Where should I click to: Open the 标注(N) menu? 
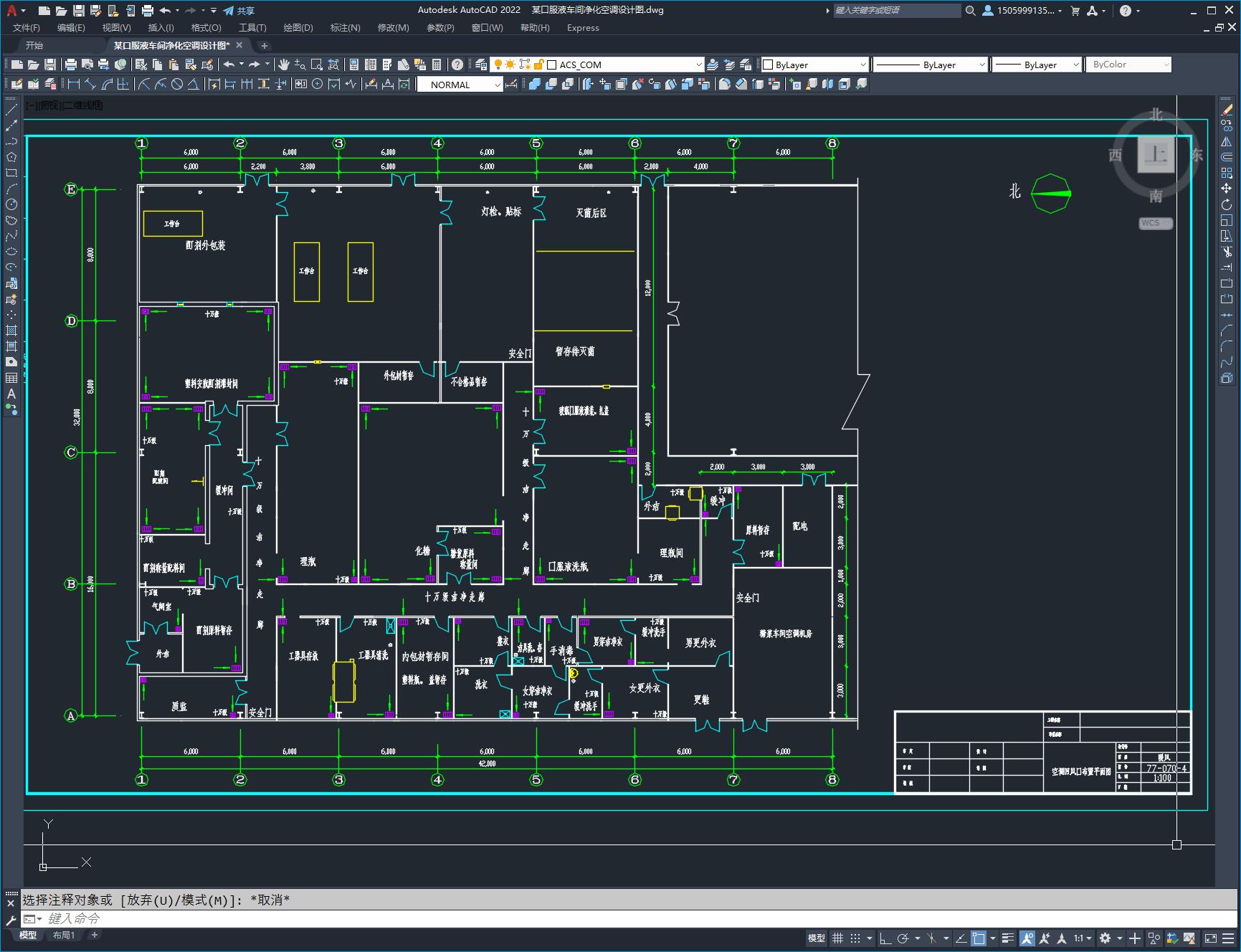[x=345, y=28]
